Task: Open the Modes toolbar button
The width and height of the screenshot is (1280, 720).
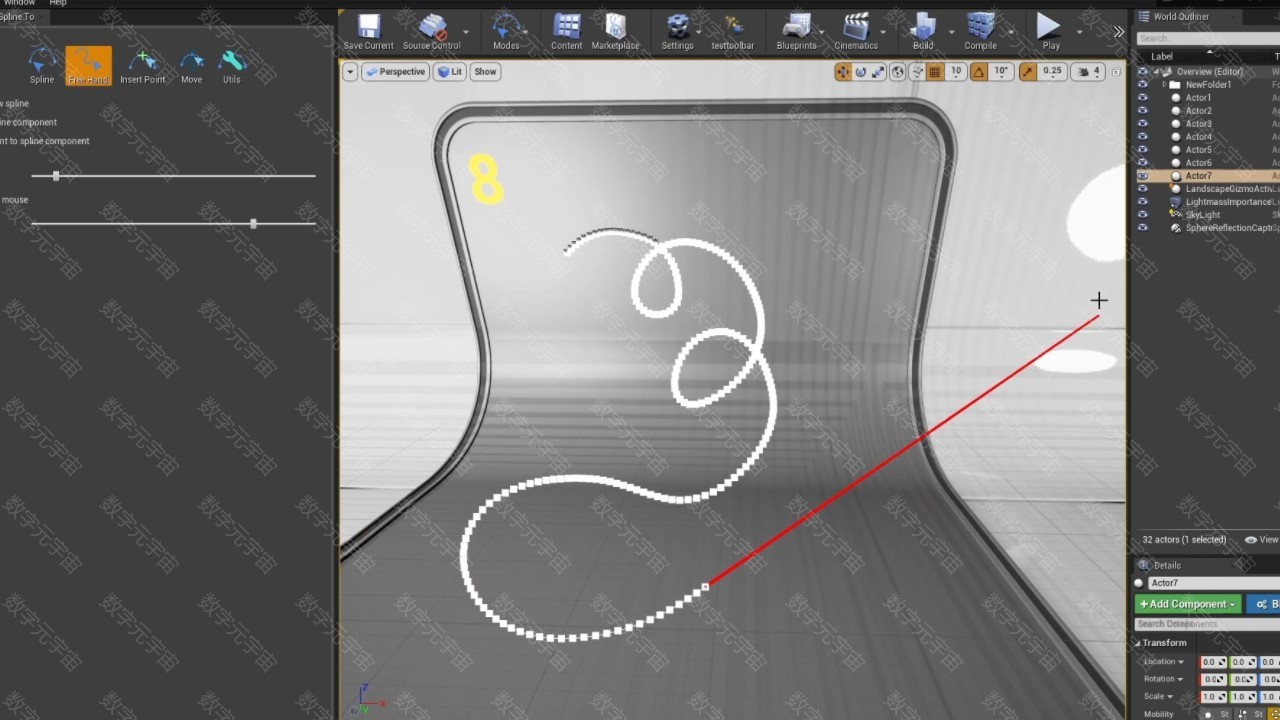Action: click(506, 32)
